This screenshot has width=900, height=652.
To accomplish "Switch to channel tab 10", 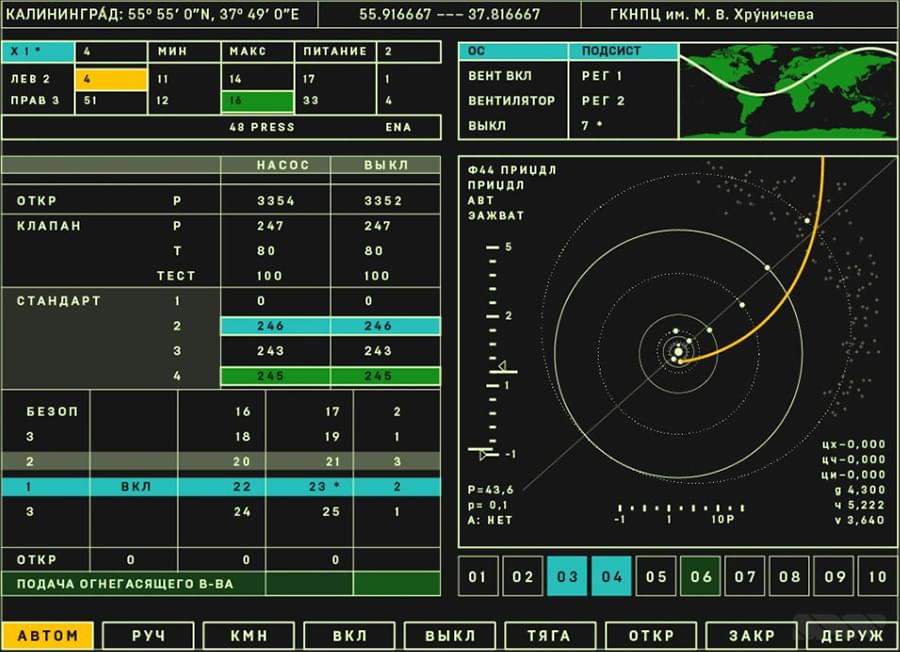I will (878, 577).
